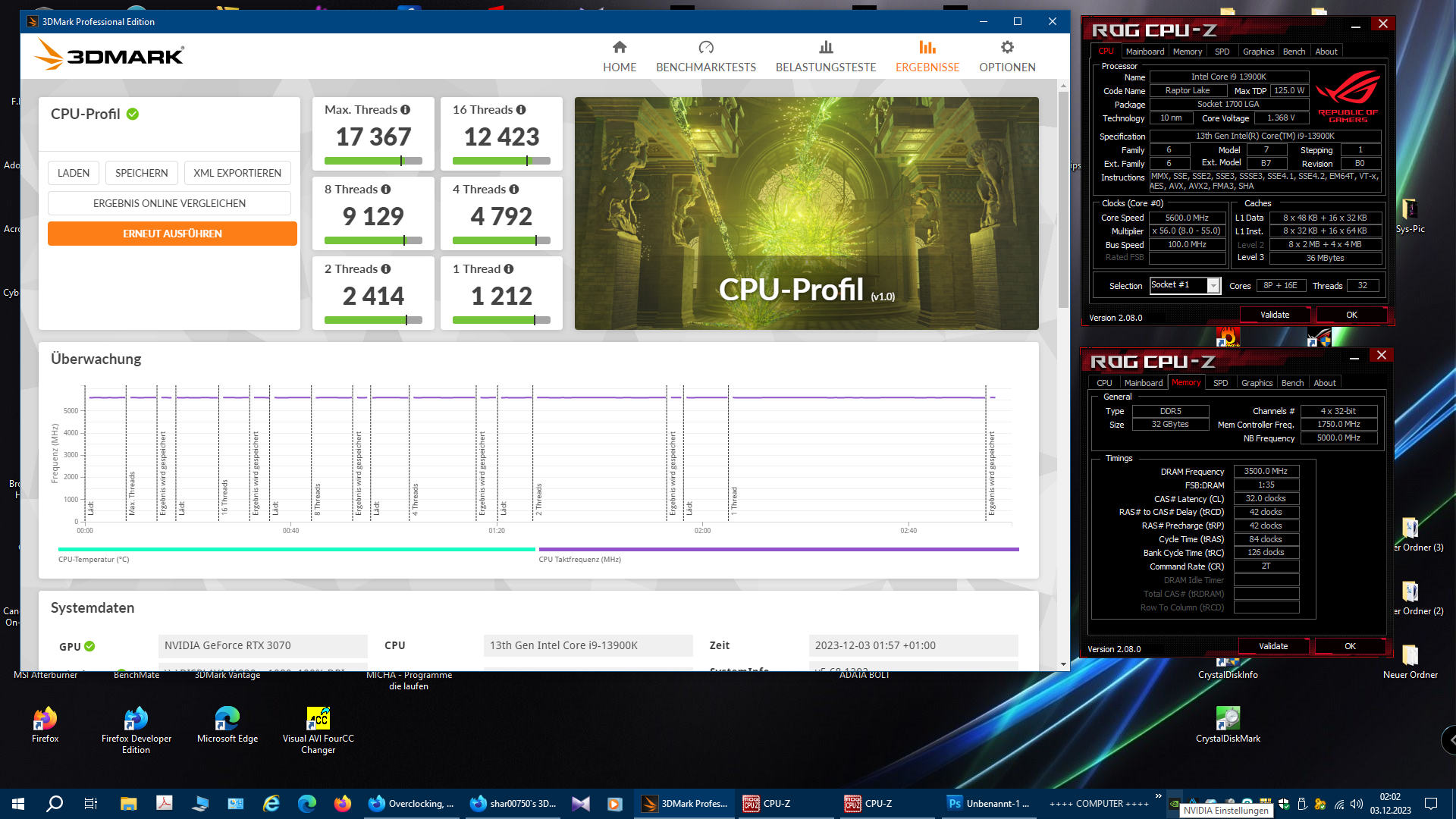
Task: Click the taskbar clock showing 02:02
Action: click(x=1390, y=804)
